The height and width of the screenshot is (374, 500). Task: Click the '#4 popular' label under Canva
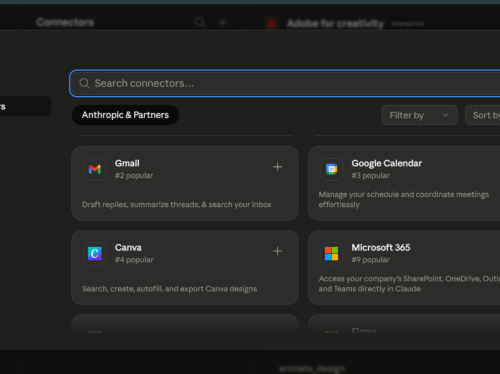[134, 260]
